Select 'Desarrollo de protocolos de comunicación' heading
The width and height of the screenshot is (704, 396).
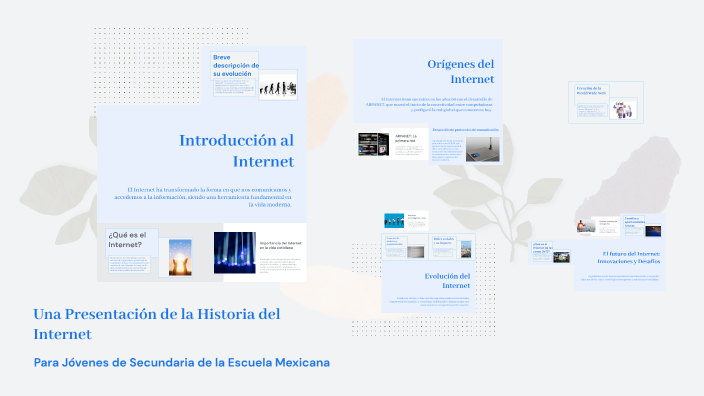(466, 130)
